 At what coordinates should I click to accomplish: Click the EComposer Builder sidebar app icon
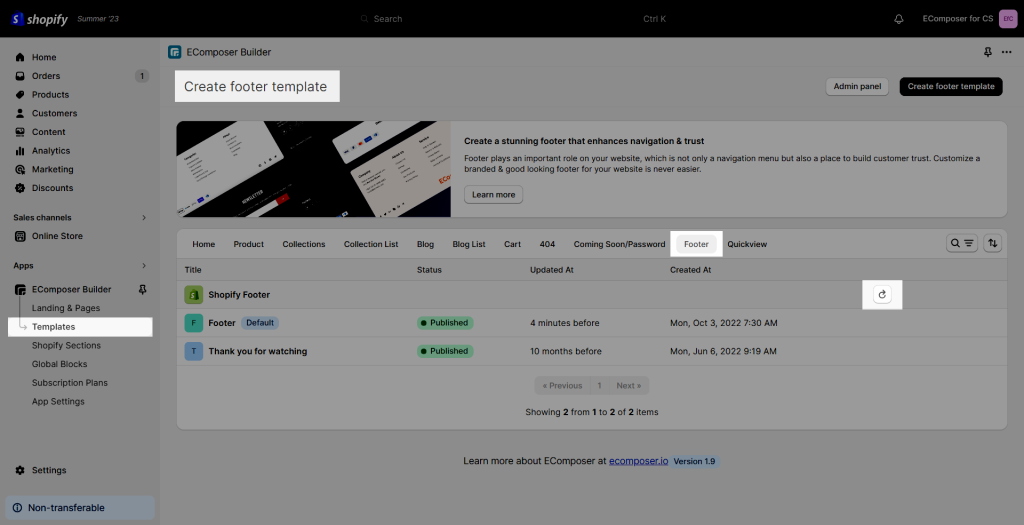point(20,289)
